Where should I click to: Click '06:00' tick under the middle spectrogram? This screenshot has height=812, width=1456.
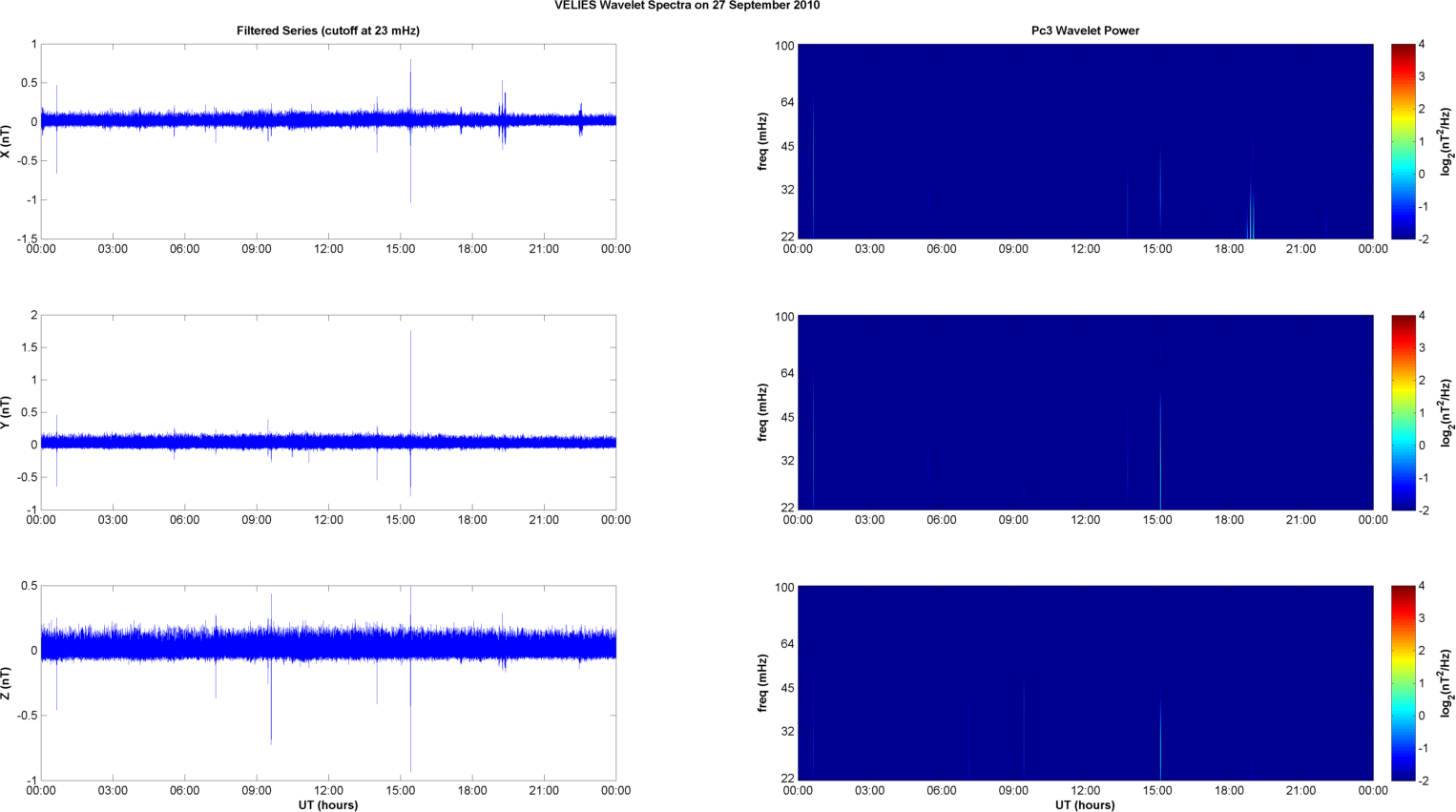(x=942, y=520)
